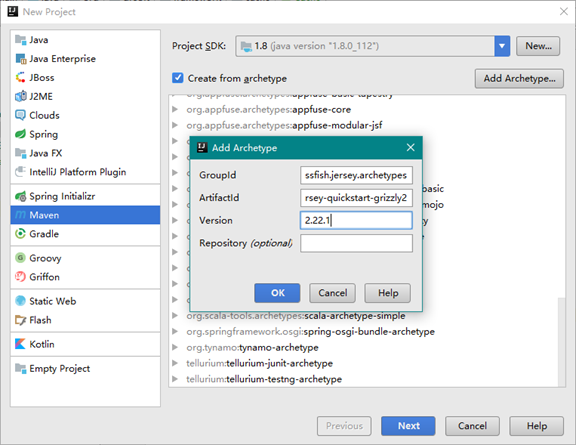Choose the J2ME project icon

click(x=21, y=96)
